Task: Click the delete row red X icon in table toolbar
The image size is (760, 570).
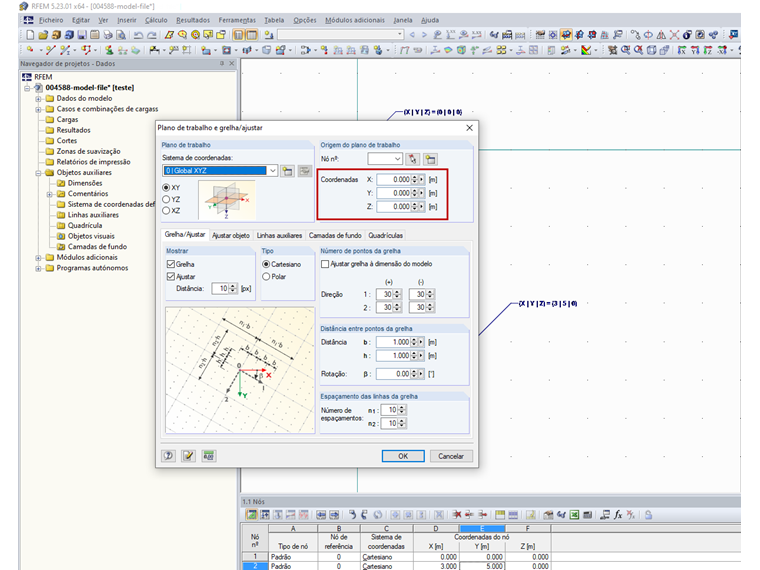Action: [457, 515]
